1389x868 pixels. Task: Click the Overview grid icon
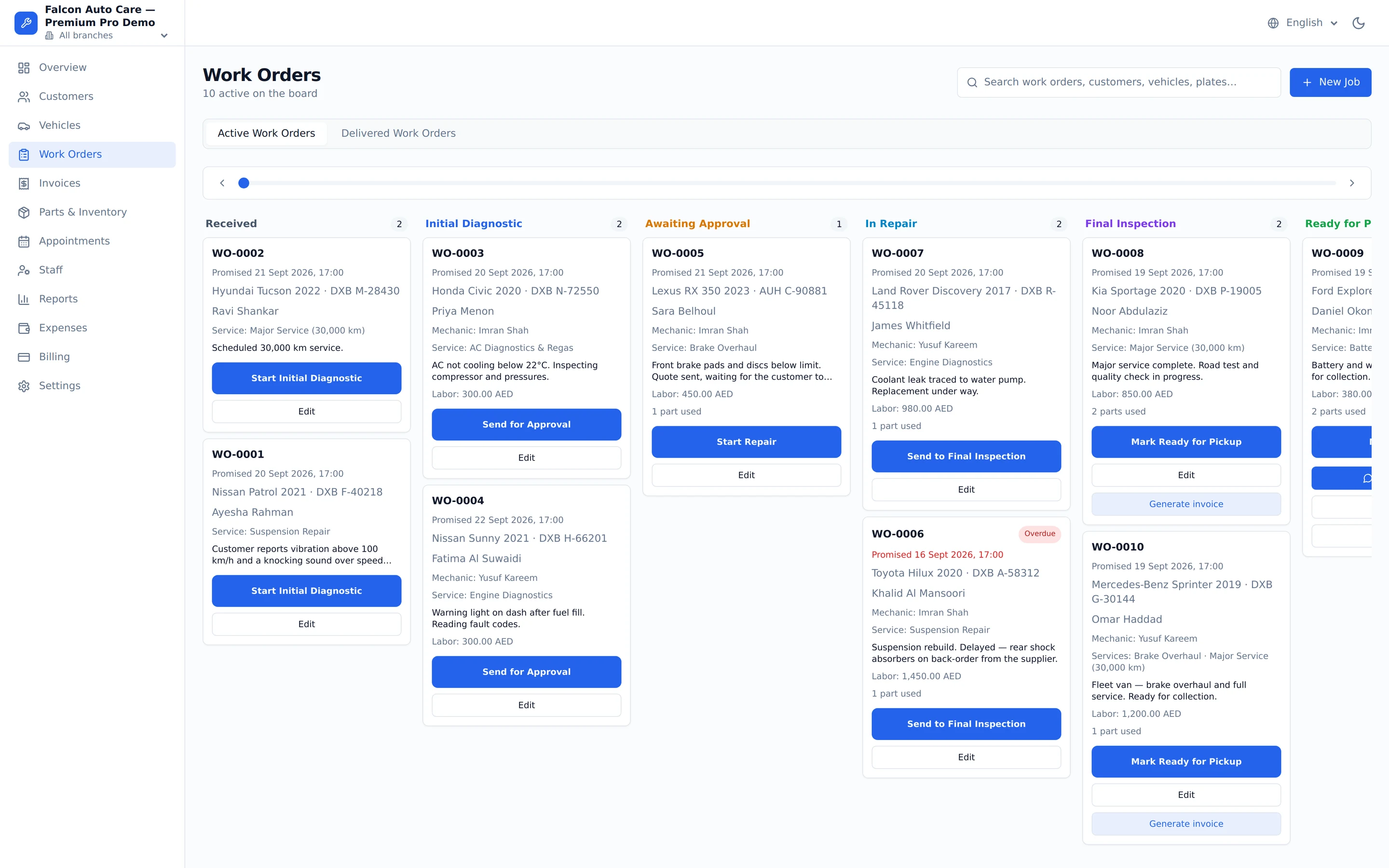point(24,68)
